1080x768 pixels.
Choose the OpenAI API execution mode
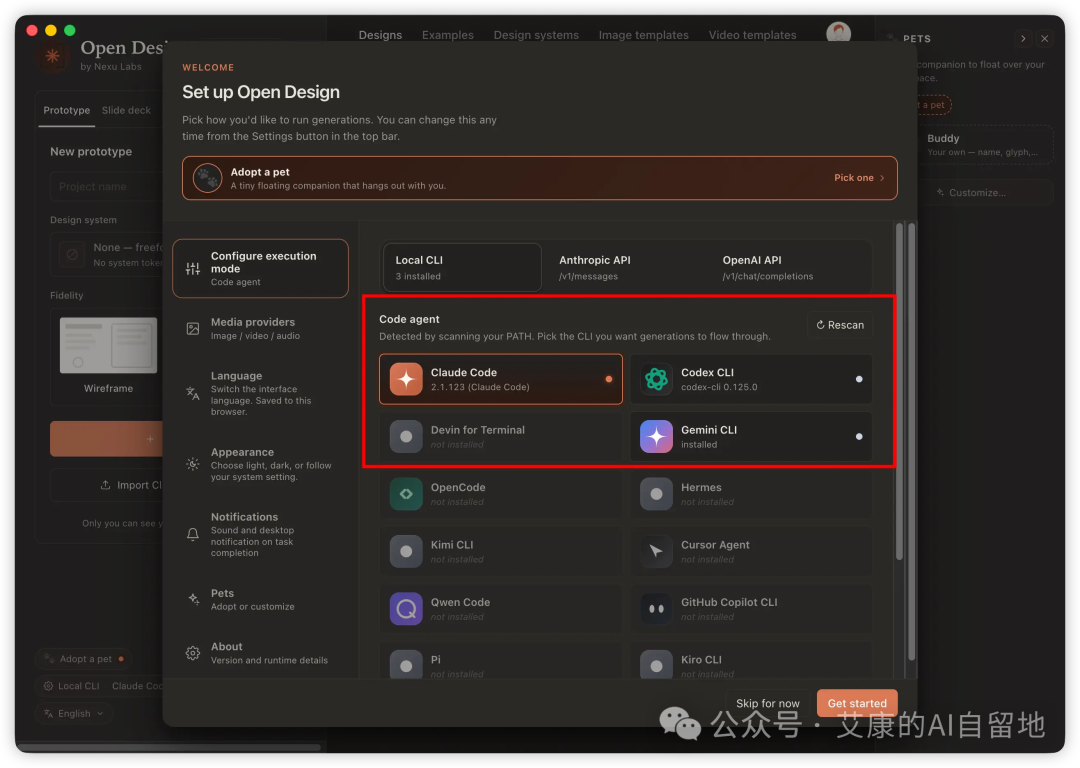tap(789, 267)
